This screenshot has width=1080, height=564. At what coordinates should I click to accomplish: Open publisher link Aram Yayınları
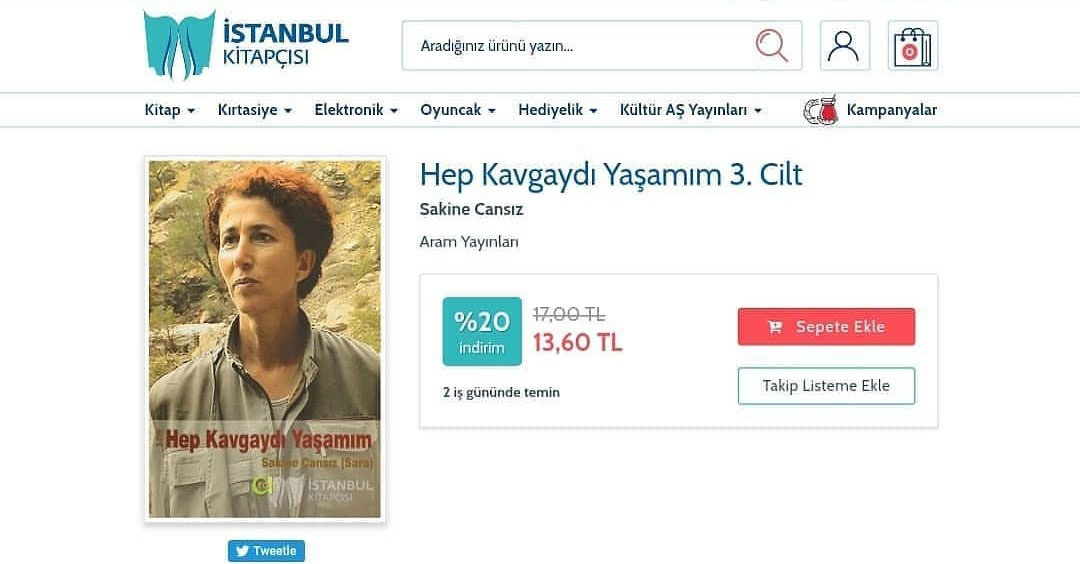coord(469,242)
